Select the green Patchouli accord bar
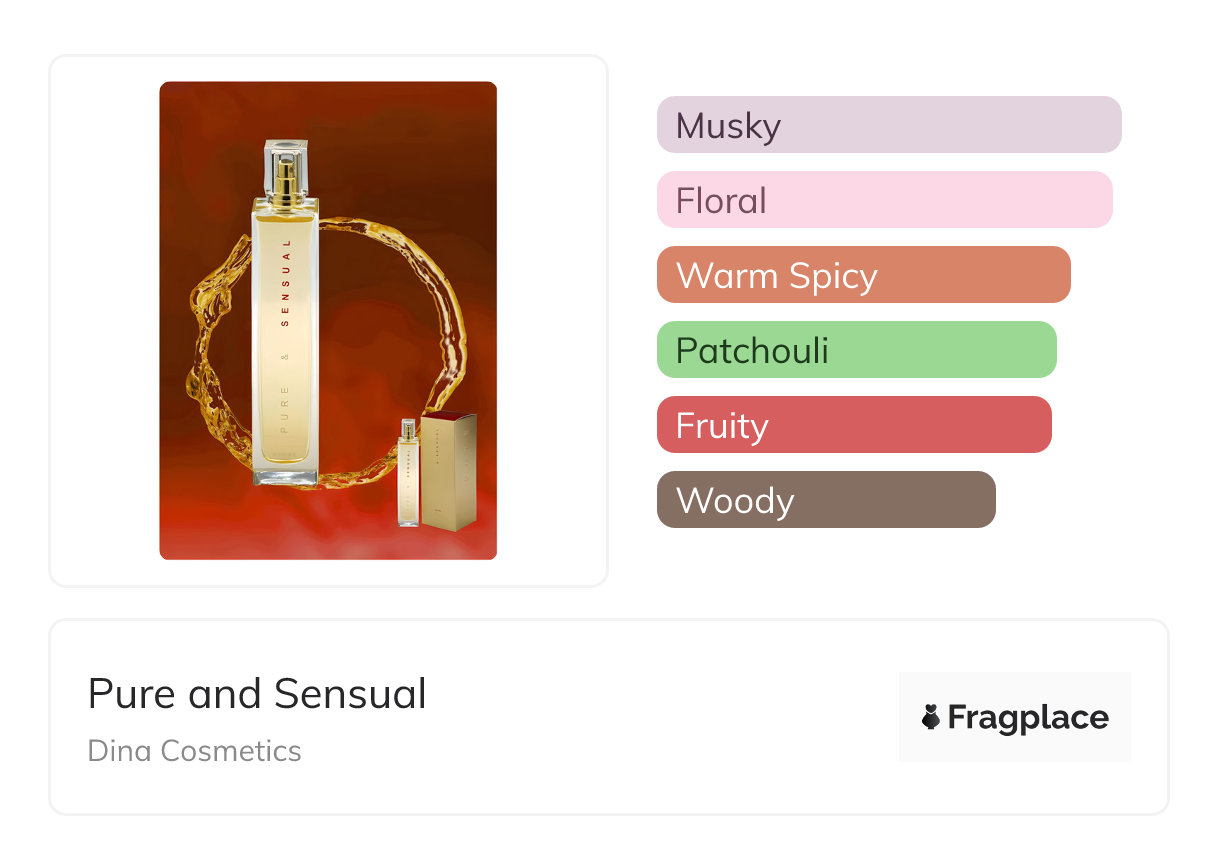 [857, 350]
